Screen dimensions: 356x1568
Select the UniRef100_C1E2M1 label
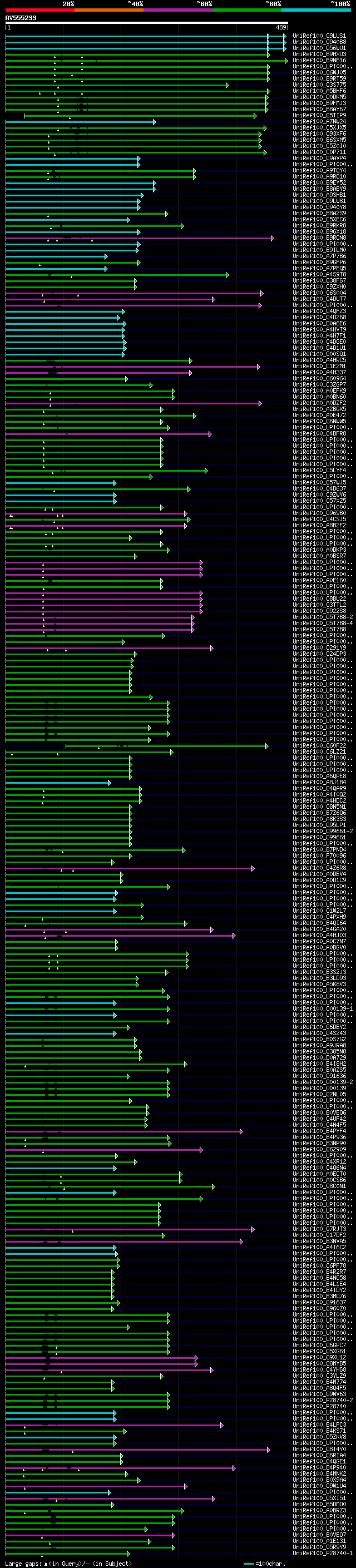coord(319,367)
